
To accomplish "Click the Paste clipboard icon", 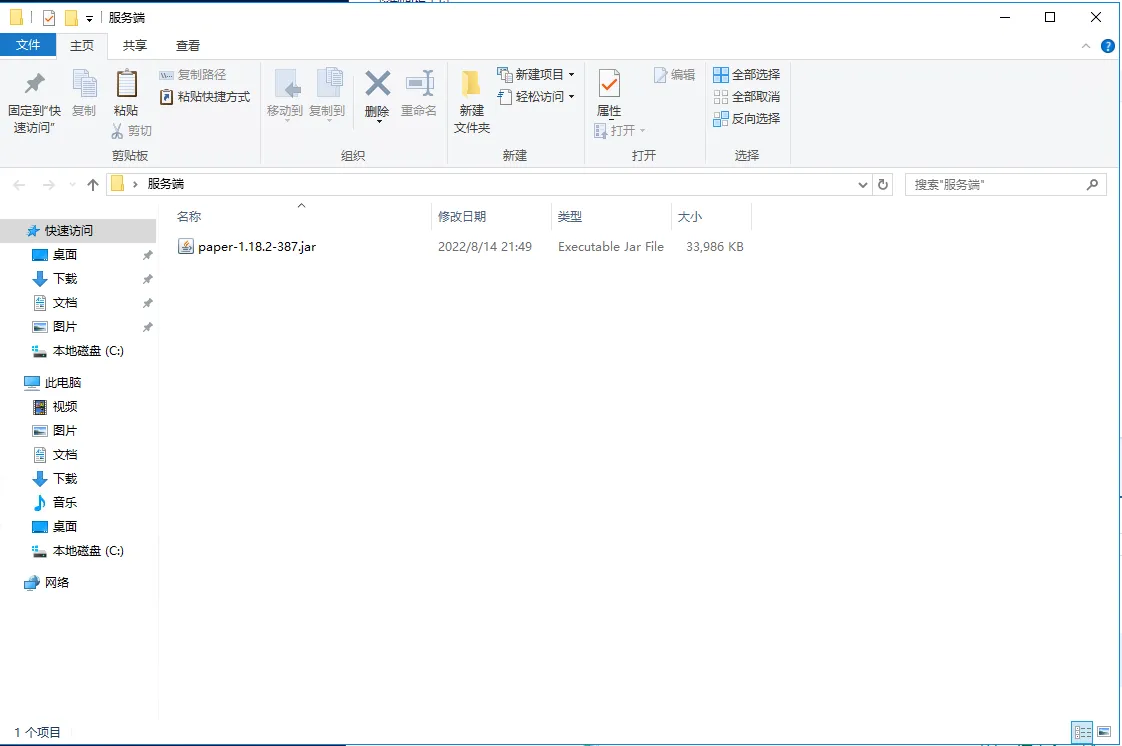I will click(126, 85).
